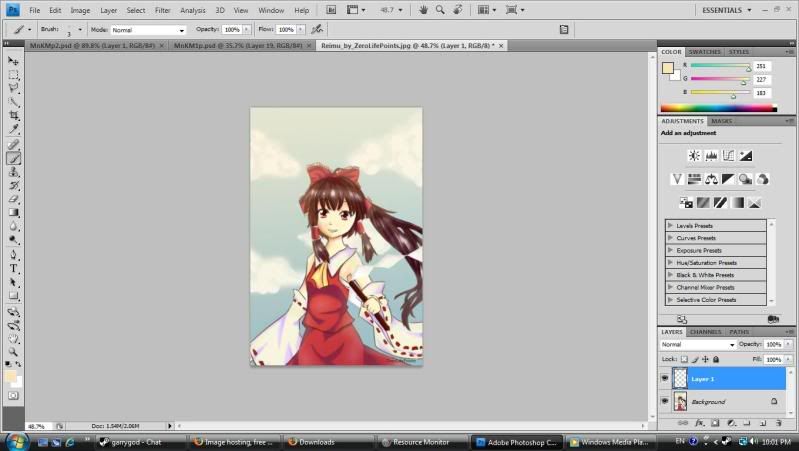Toggle lock image pixels
799x451 pixels.
695,359
